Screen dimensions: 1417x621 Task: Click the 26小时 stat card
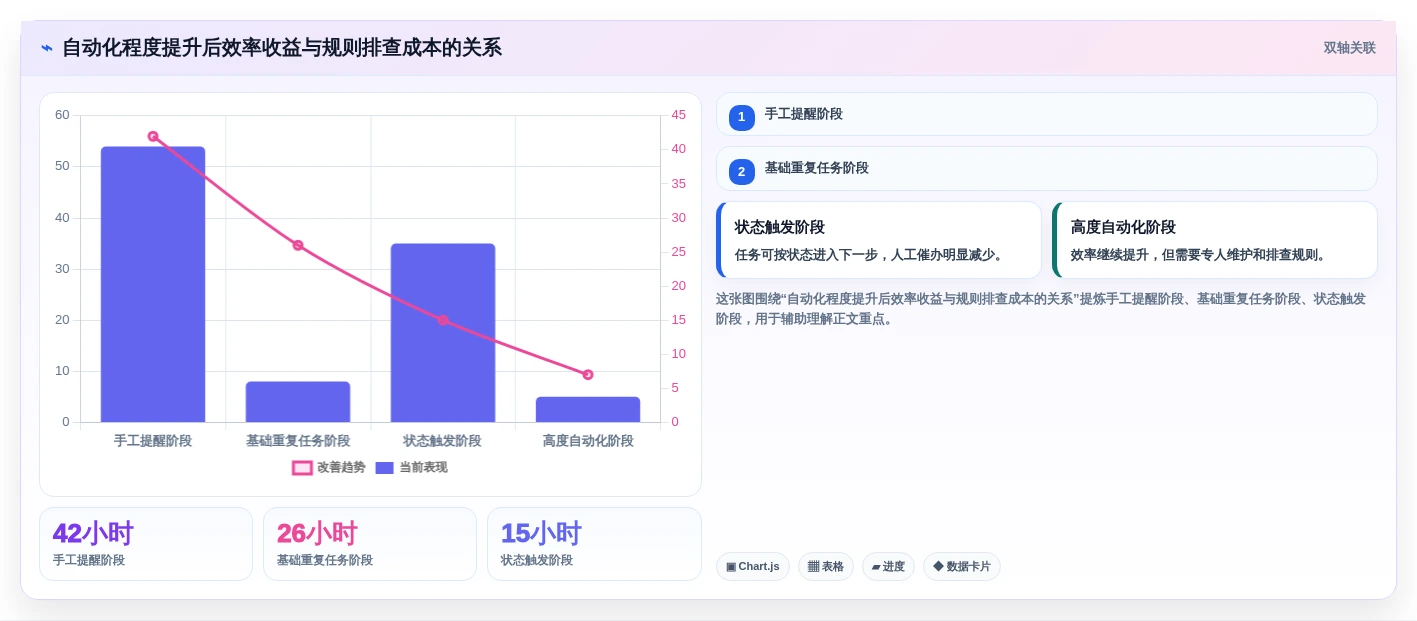coord(370,544)
